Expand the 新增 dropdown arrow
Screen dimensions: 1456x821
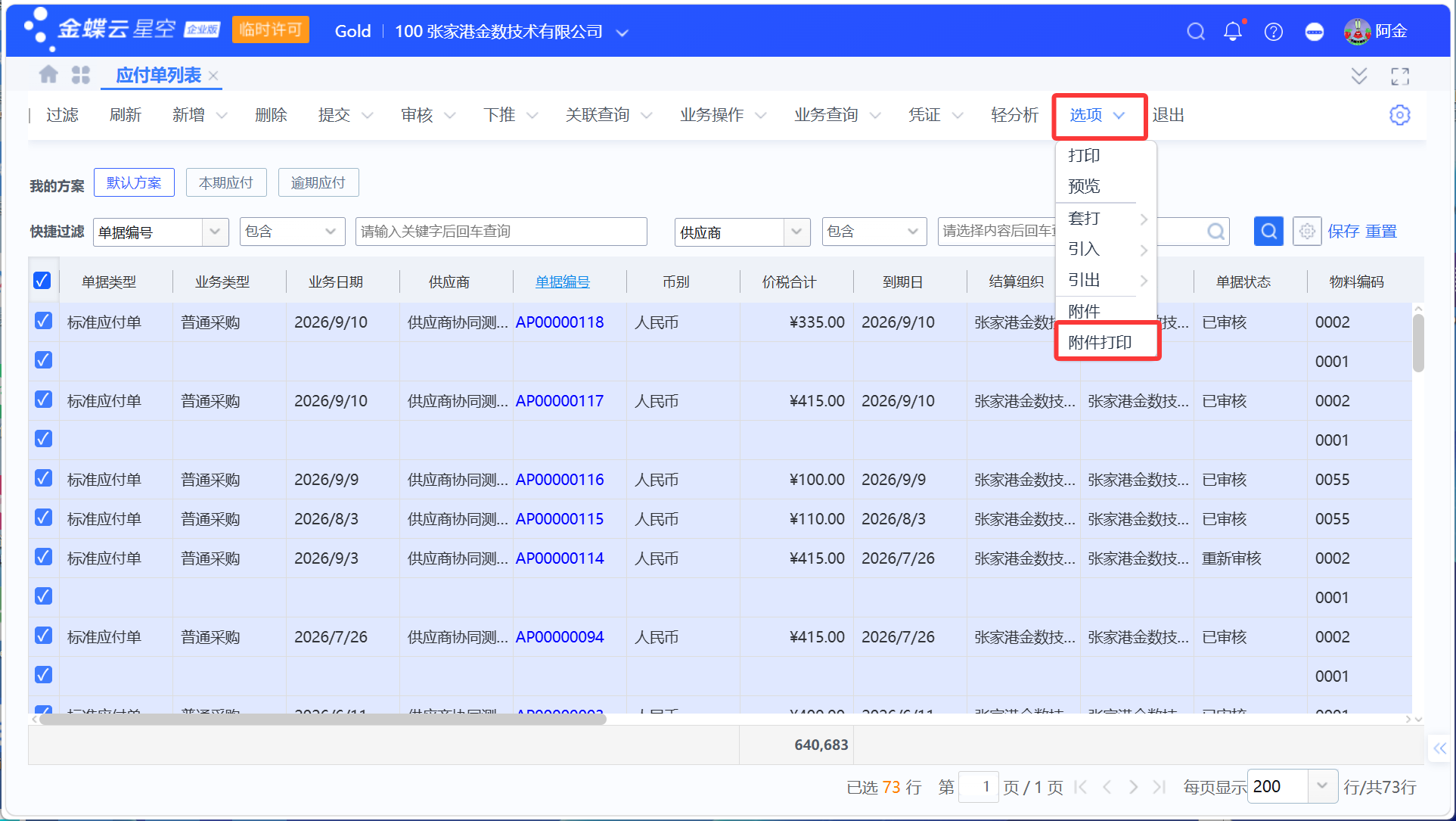[222, 116]
